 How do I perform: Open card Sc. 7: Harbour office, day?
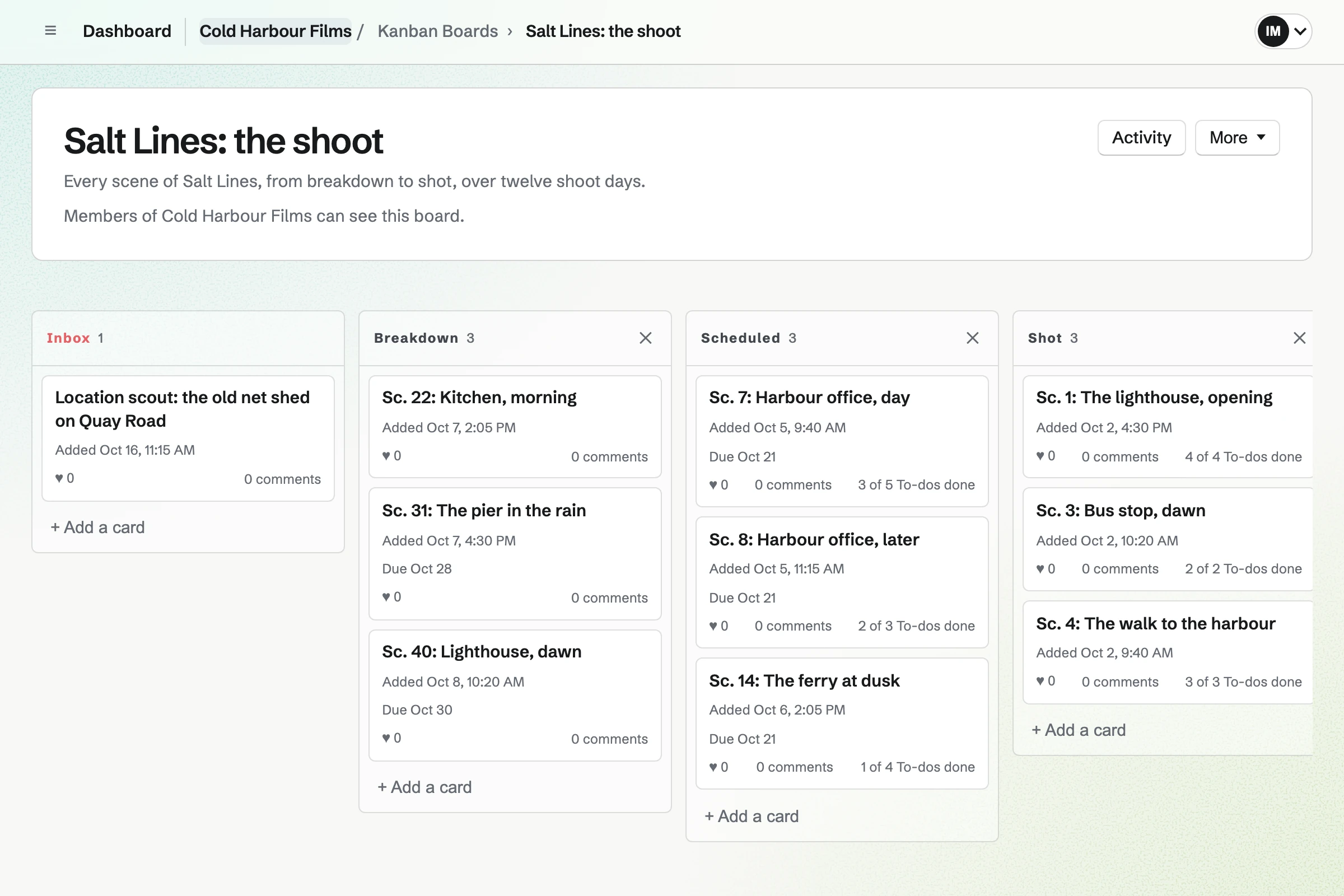[x=809, y=397]
